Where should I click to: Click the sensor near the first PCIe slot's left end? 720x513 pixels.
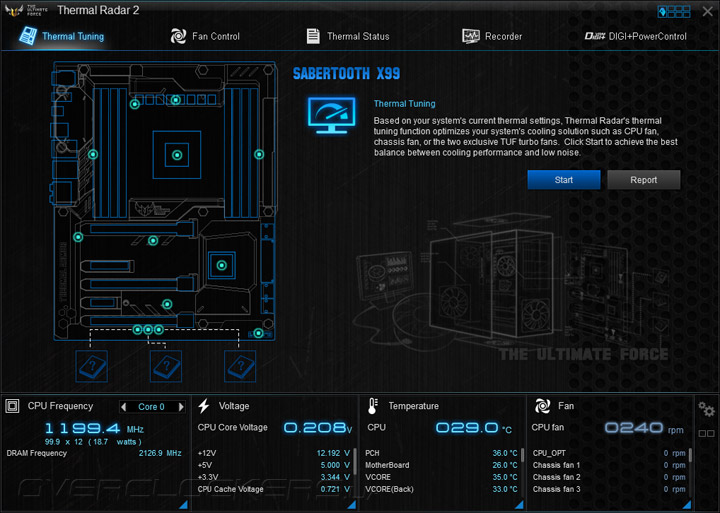[x=78, y=237]
